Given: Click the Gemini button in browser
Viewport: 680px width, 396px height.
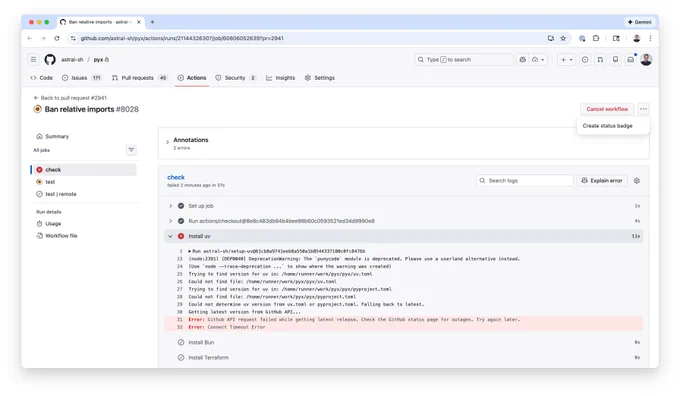Looking at the screenshot, I should click(x=640, y=22).
